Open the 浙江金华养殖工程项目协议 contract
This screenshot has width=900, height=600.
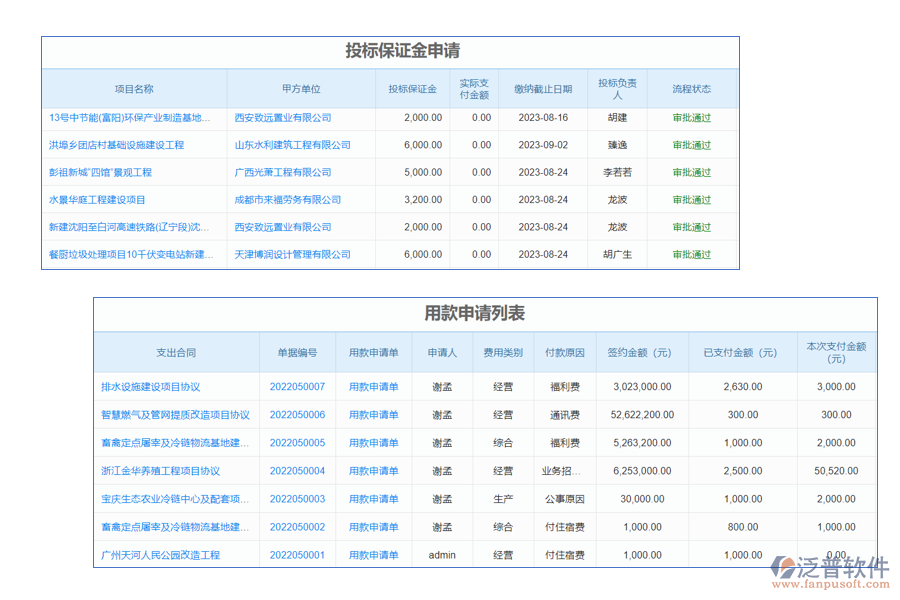coord(160,471)
